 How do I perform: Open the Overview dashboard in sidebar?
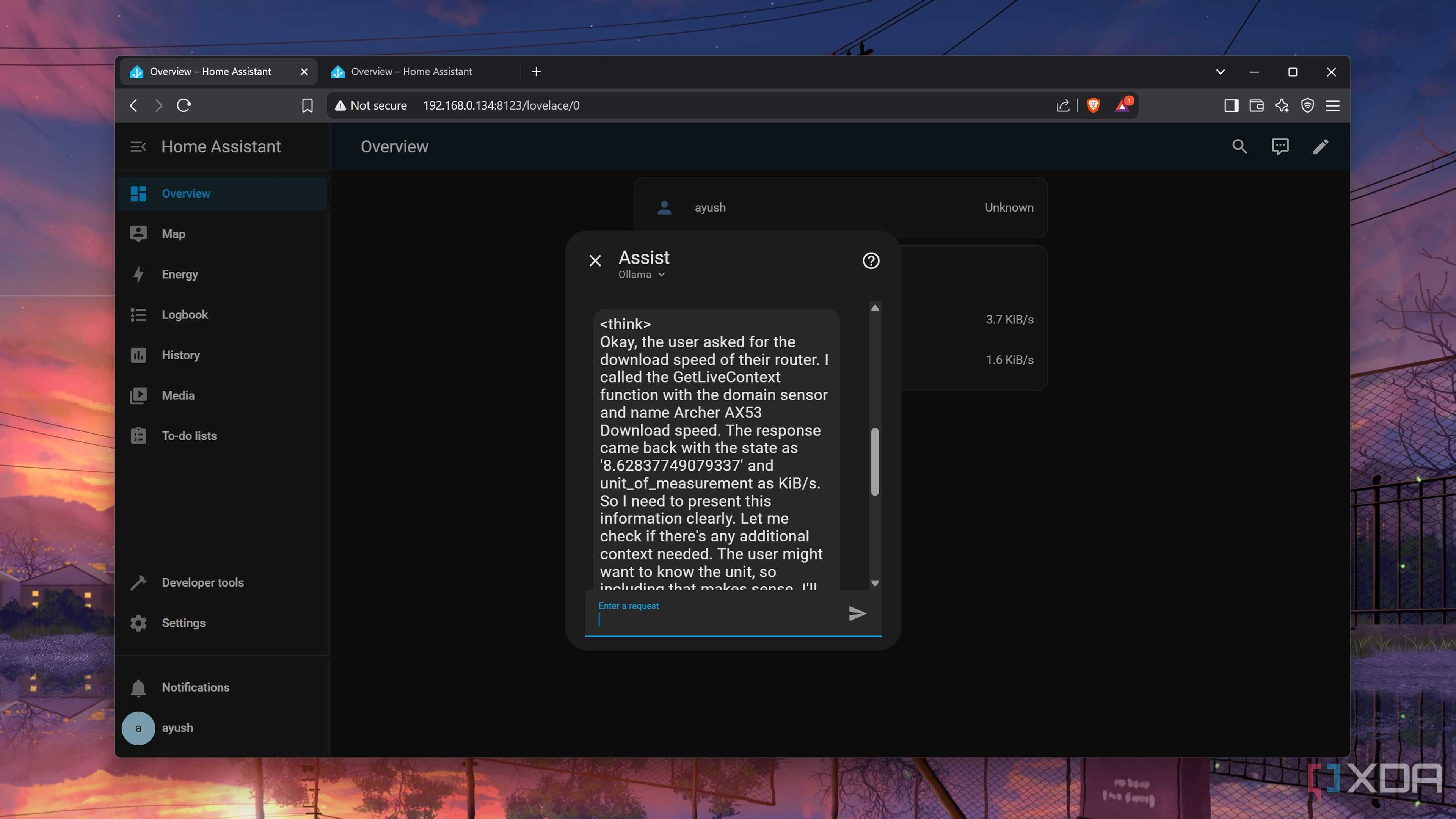point(222,193)
